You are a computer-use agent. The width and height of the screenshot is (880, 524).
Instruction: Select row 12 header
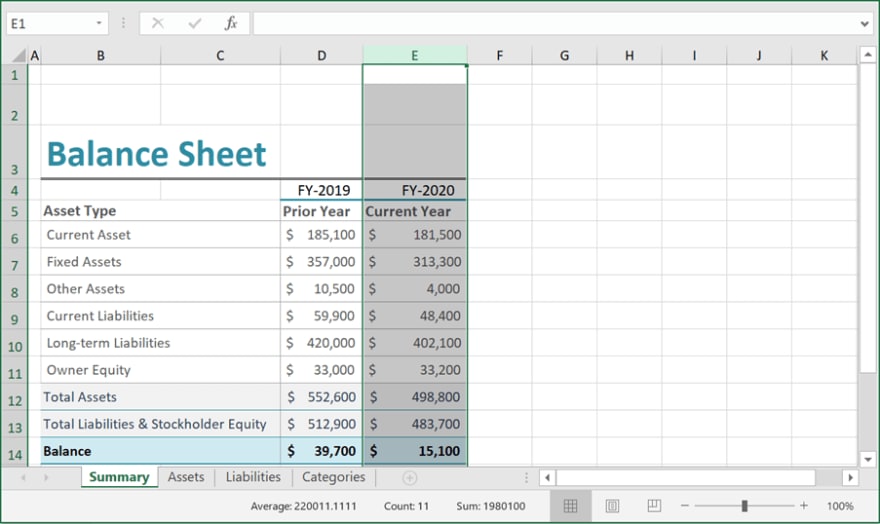point(15,397)
